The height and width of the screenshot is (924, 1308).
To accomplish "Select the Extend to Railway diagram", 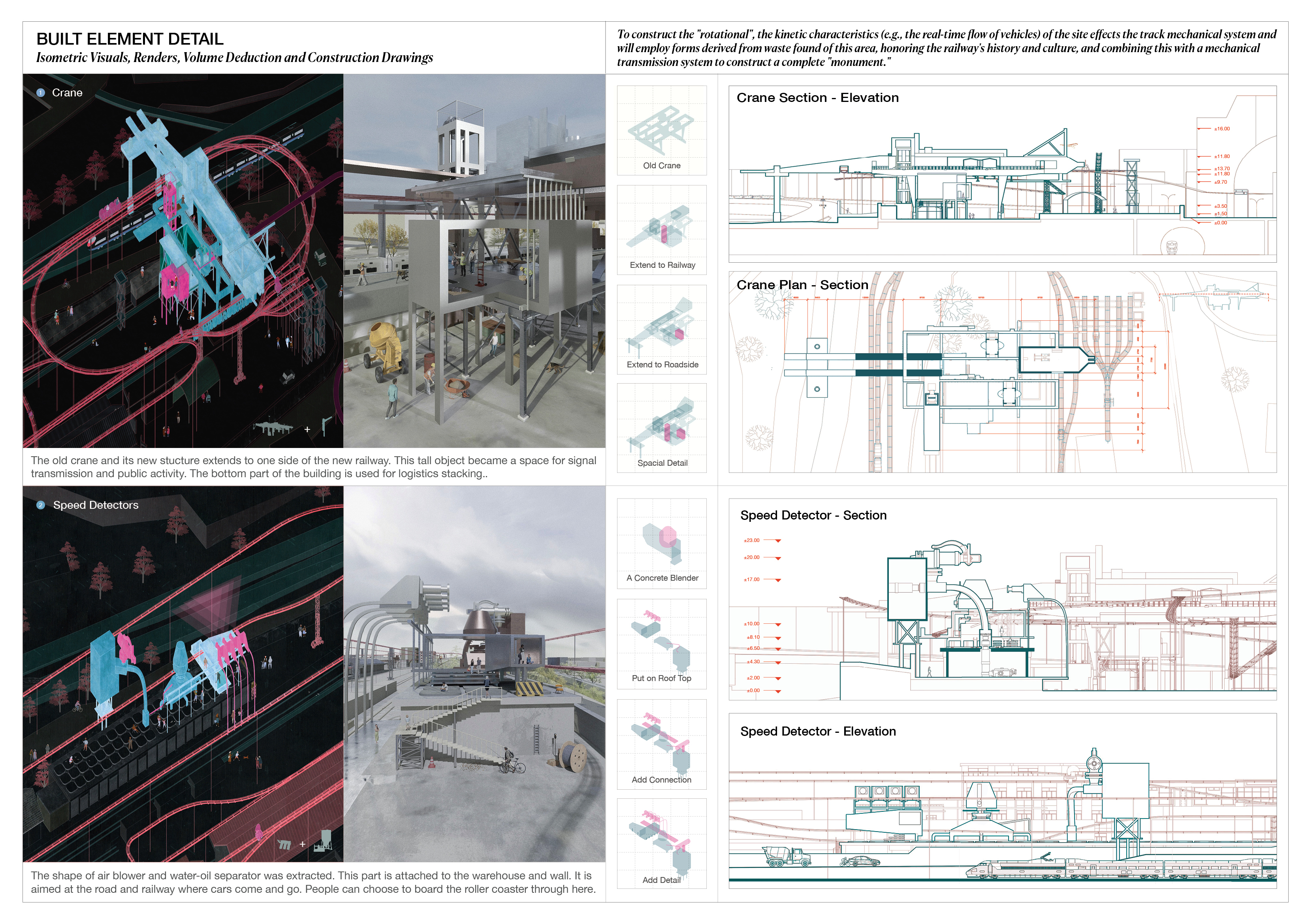I will point(661,230).
